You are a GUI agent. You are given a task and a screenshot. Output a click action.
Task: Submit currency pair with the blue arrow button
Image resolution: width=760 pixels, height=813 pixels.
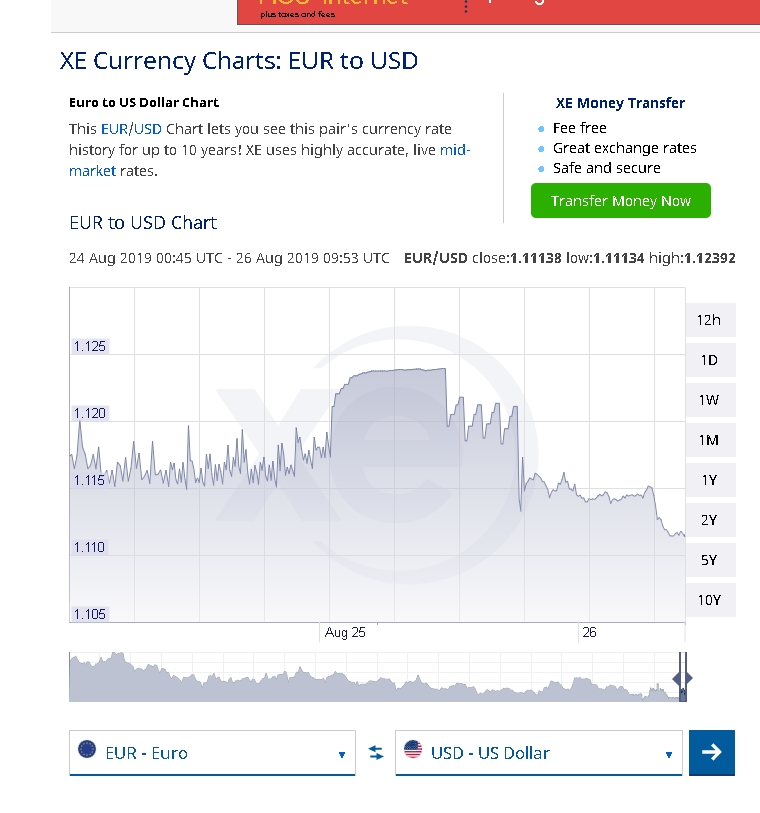coord(712,752)
